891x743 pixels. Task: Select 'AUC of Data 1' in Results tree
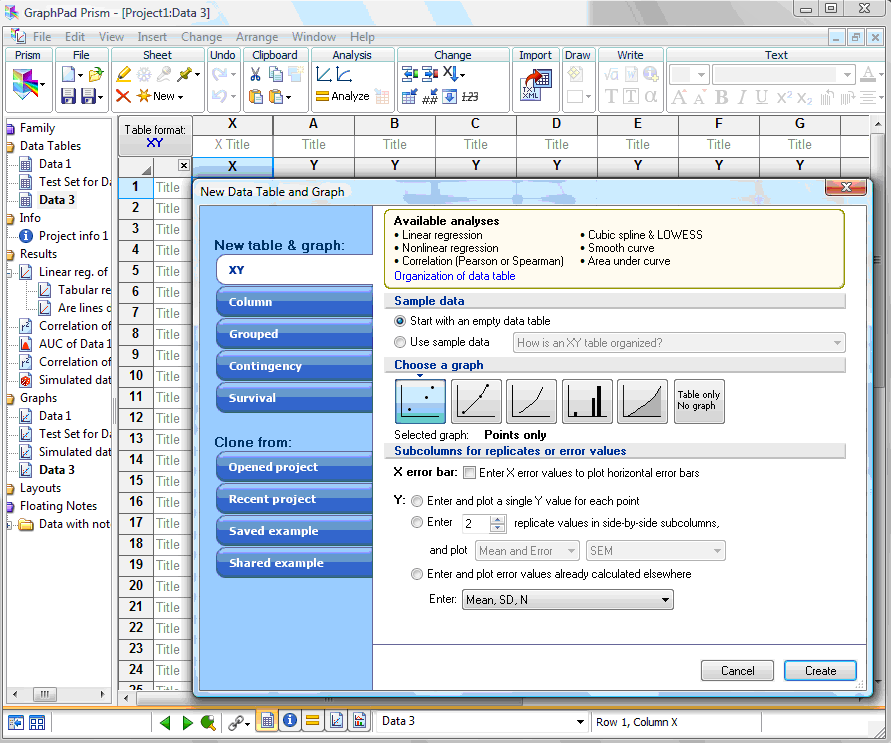pyautogui.click(x=74, y=344)
